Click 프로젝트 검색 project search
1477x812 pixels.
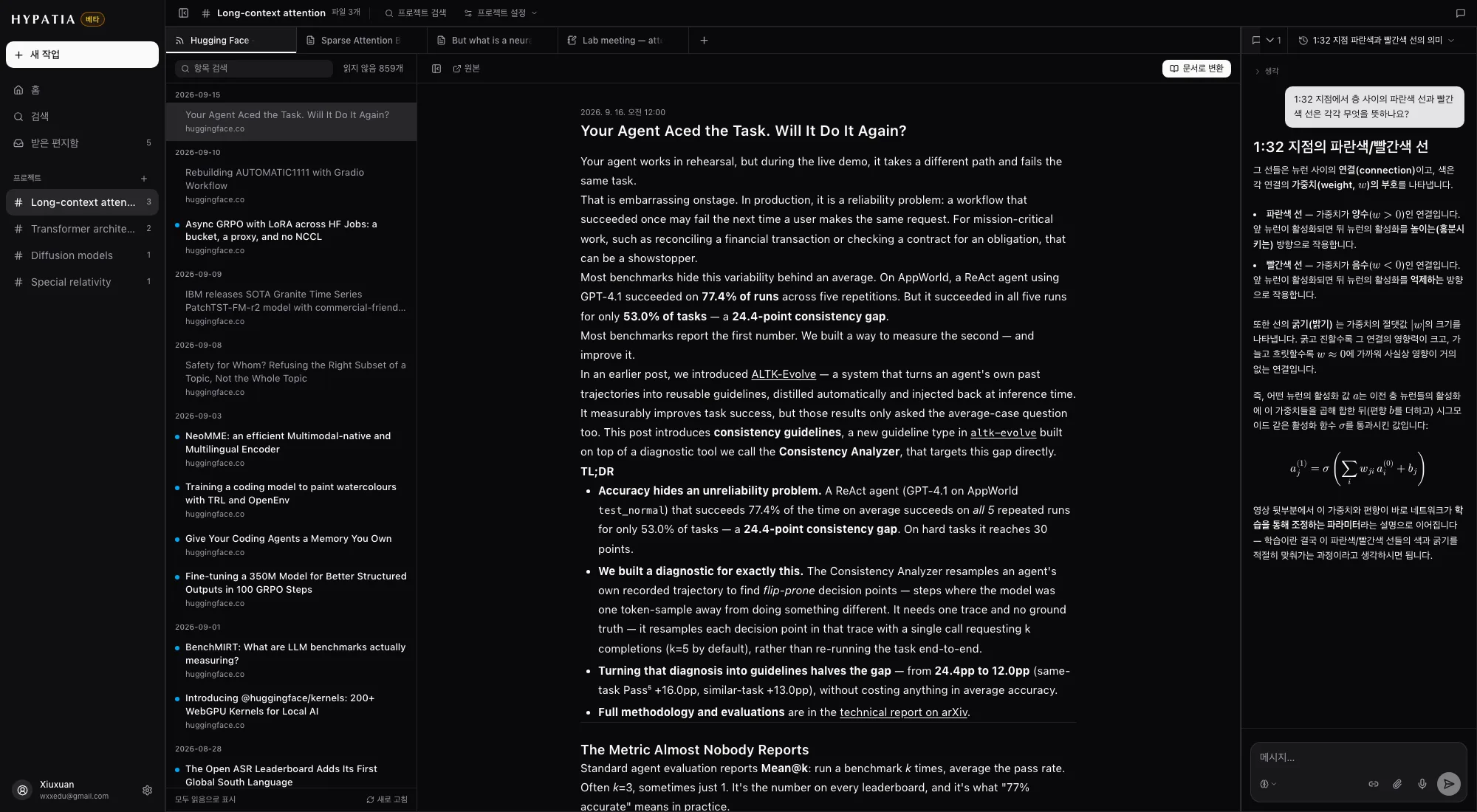click(416, 13)
